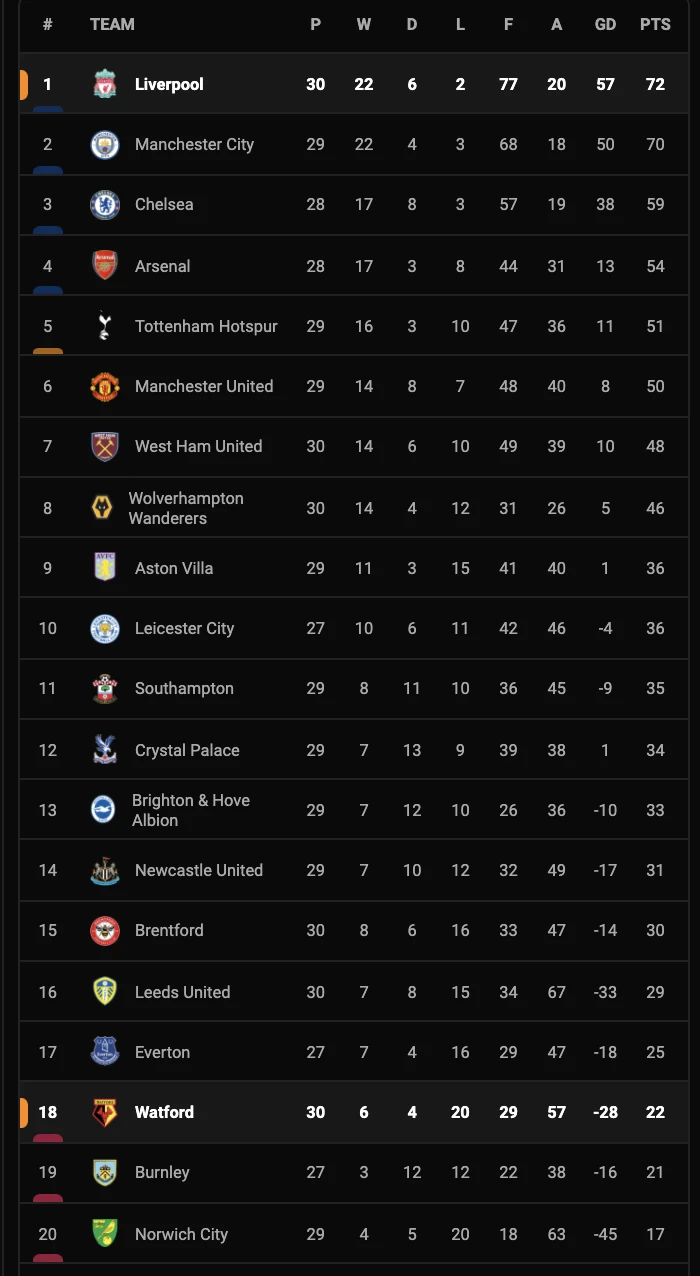The image size is (700, 1276).
Task: Click the Newcastle United team name
Action: [198, 870]
